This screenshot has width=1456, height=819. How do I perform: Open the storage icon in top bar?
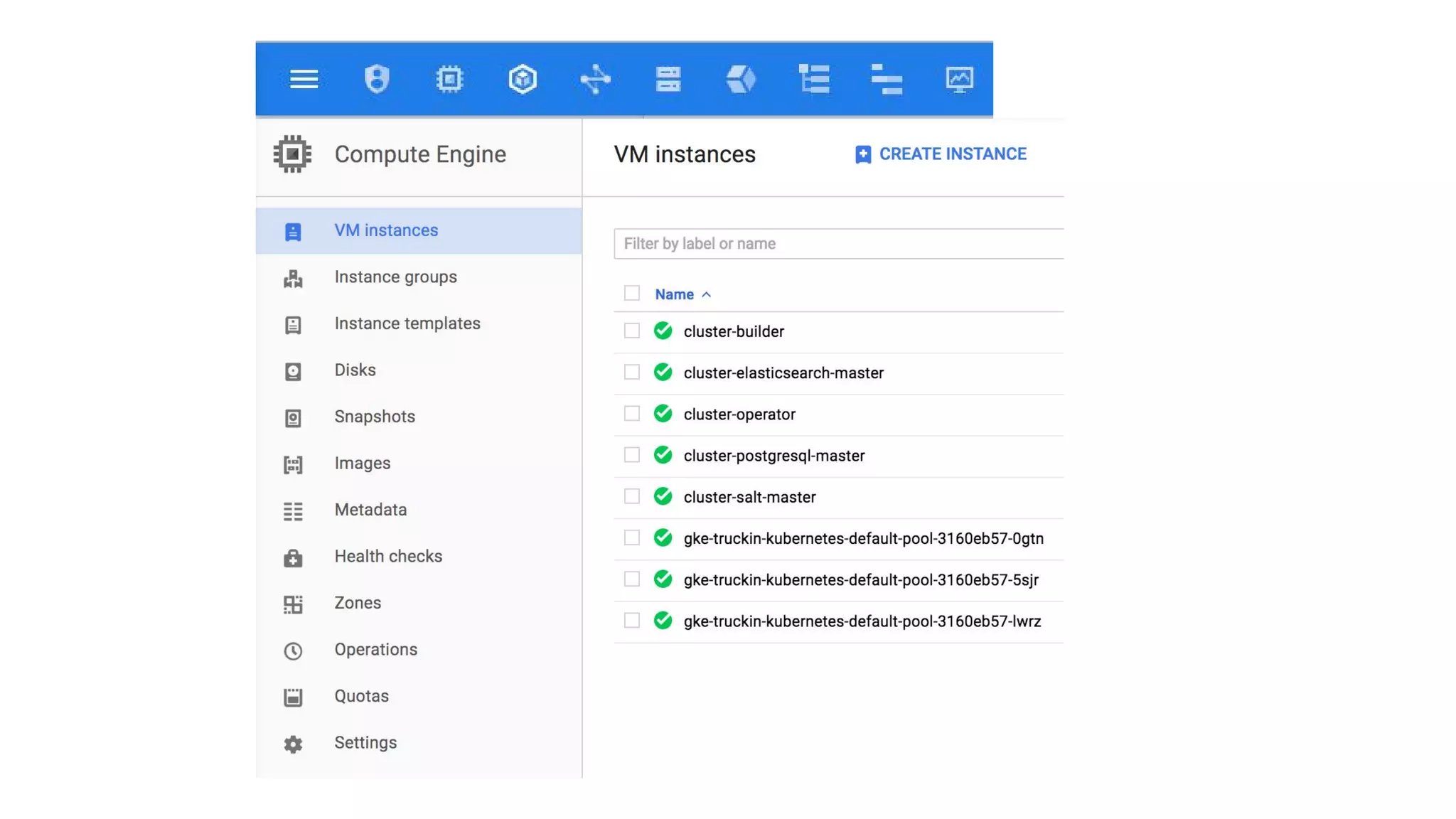668,79
